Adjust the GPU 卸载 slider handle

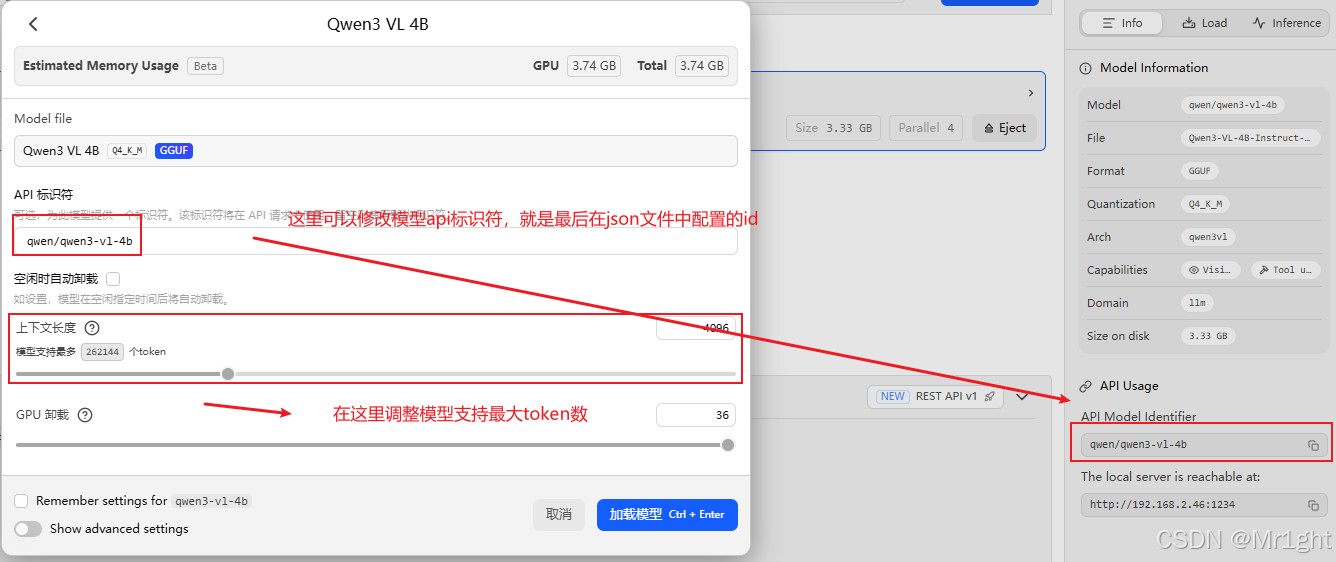[728, 445]
